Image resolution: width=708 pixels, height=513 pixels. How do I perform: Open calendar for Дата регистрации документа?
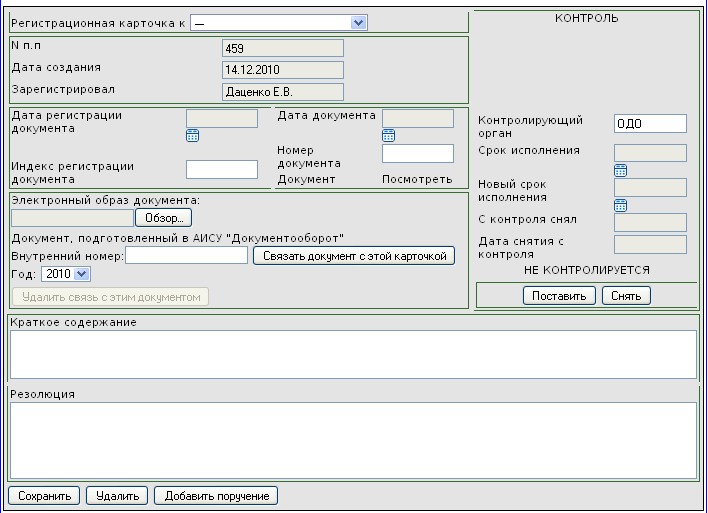(x=193, y=135)
